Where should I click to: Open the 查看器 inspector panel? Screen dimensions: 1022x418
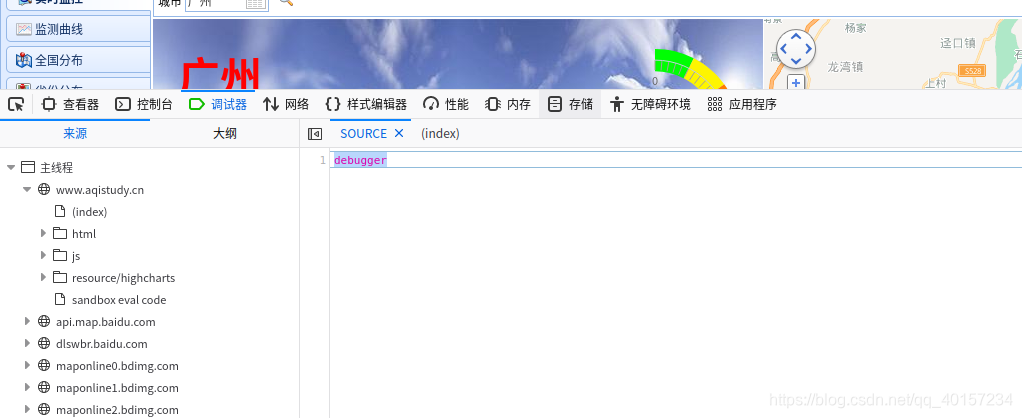(x=70, y=104)
